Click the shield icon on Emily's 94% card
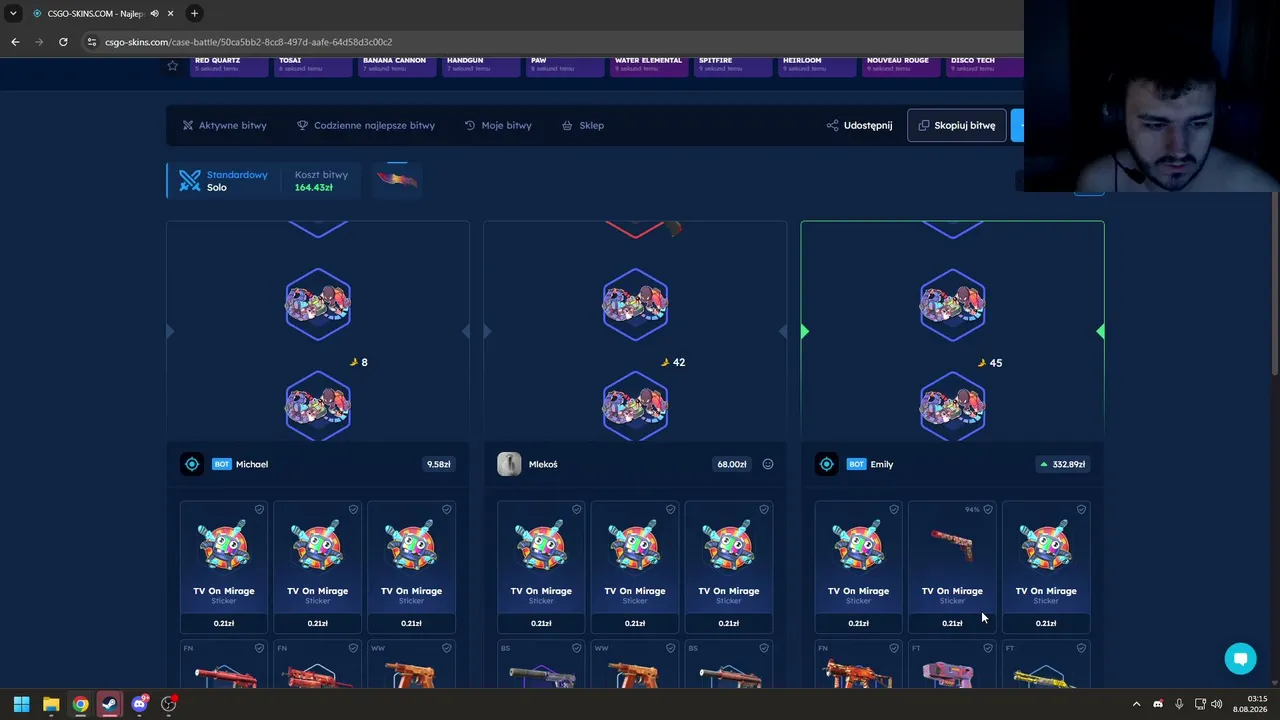Image resolution: width=1280 pixels, height=720 pixels. pos(988,509)
